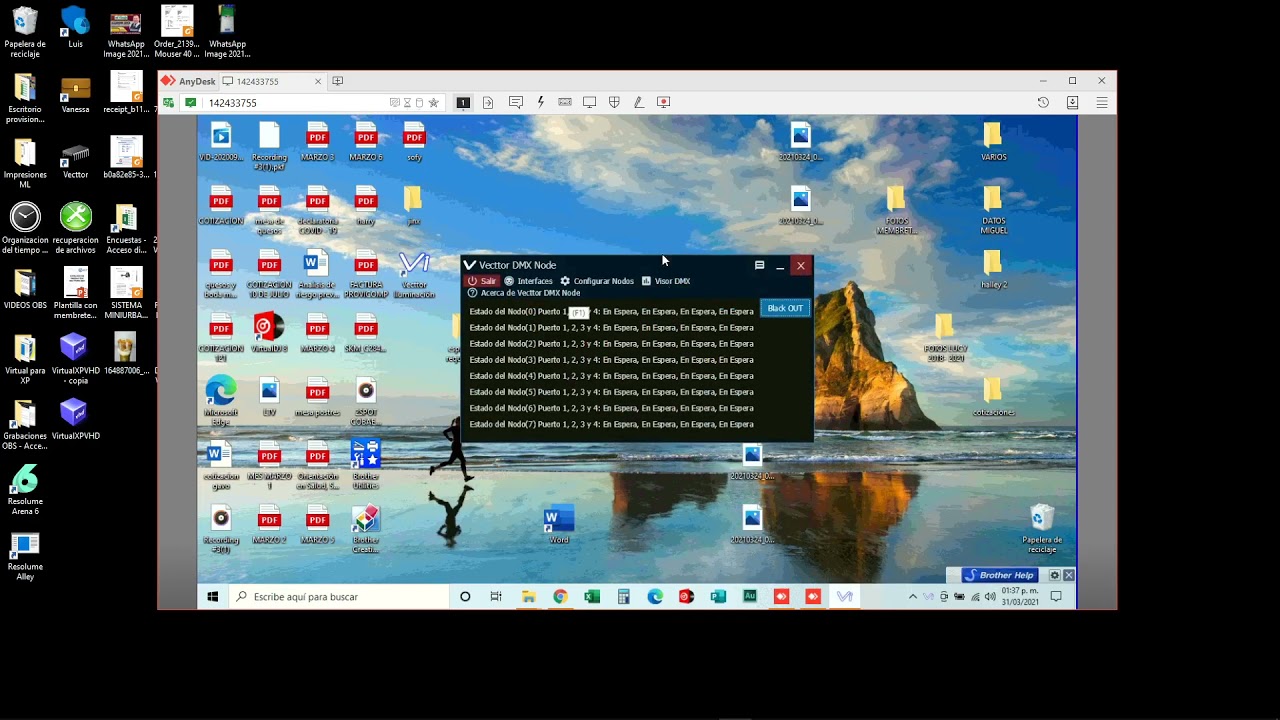The image size is (1280, 720).
Task: Select the Estado del Nodo(7) row
Action: point(611,424)
